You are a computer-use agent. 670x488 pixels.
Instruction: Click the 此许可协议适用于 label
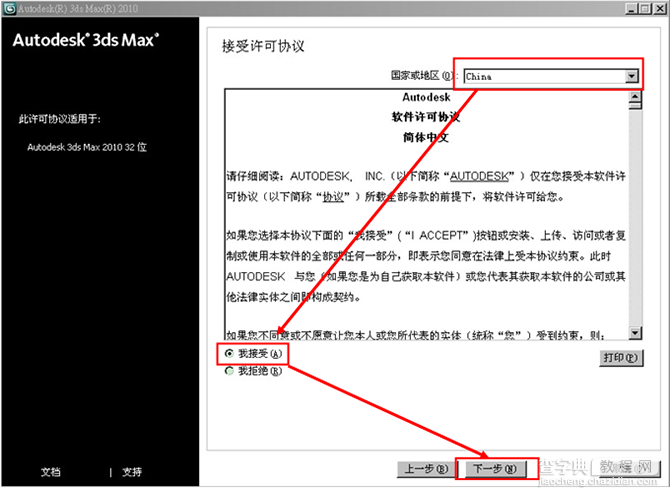(59, 119)
